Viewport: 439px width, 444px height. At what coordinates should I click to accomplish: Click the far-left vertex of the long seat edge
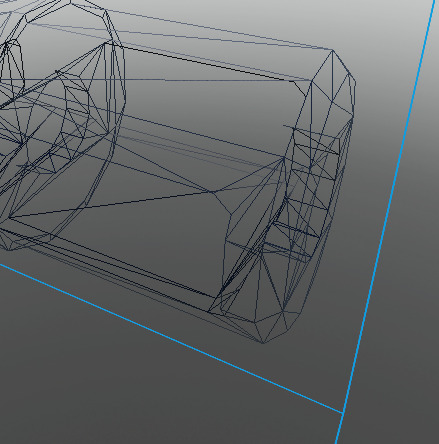point(9,218)
